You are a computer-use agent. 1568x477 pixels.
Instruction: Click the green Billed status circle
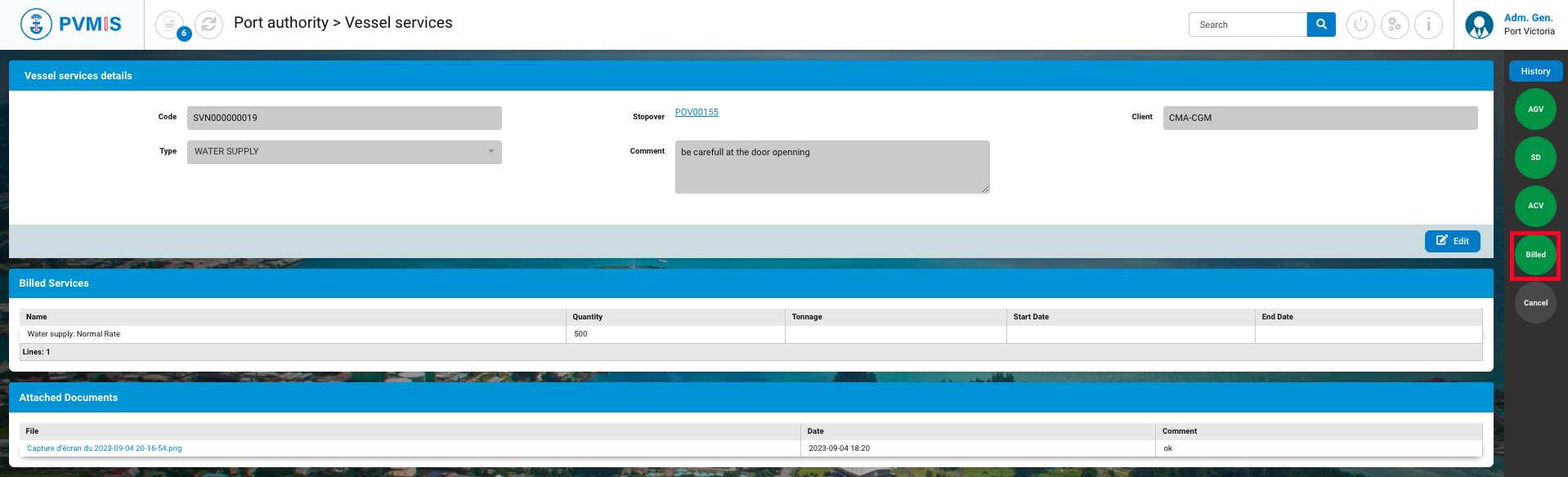point(1535,255)
